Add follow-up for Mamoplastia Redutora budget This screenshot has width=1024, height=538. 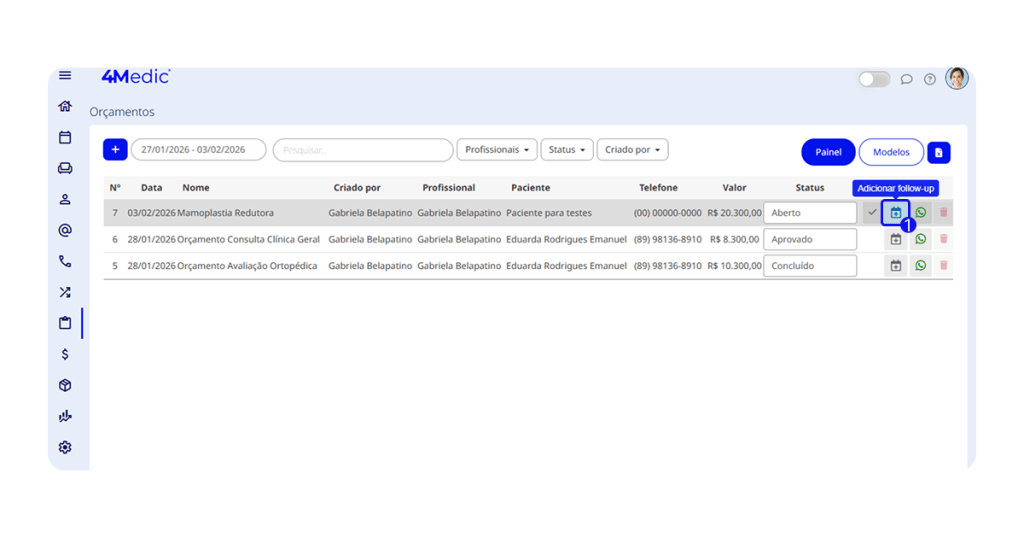895,213
